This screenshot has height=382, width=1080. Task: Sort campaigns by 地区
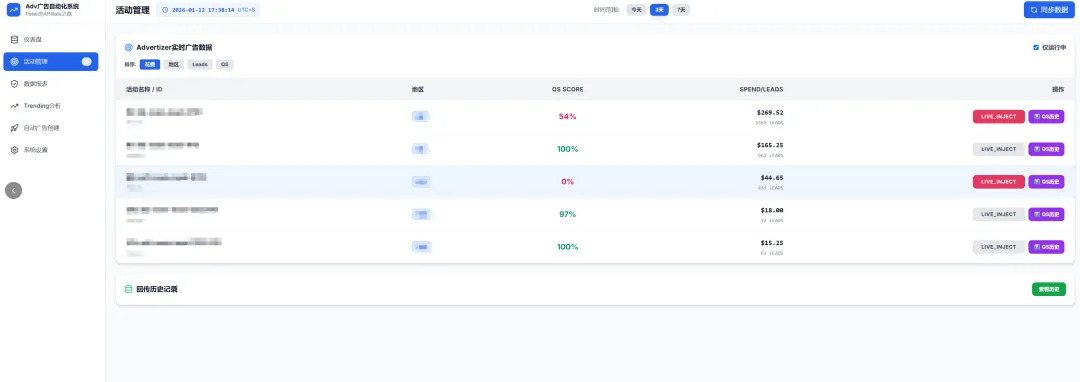pos(174,64)
